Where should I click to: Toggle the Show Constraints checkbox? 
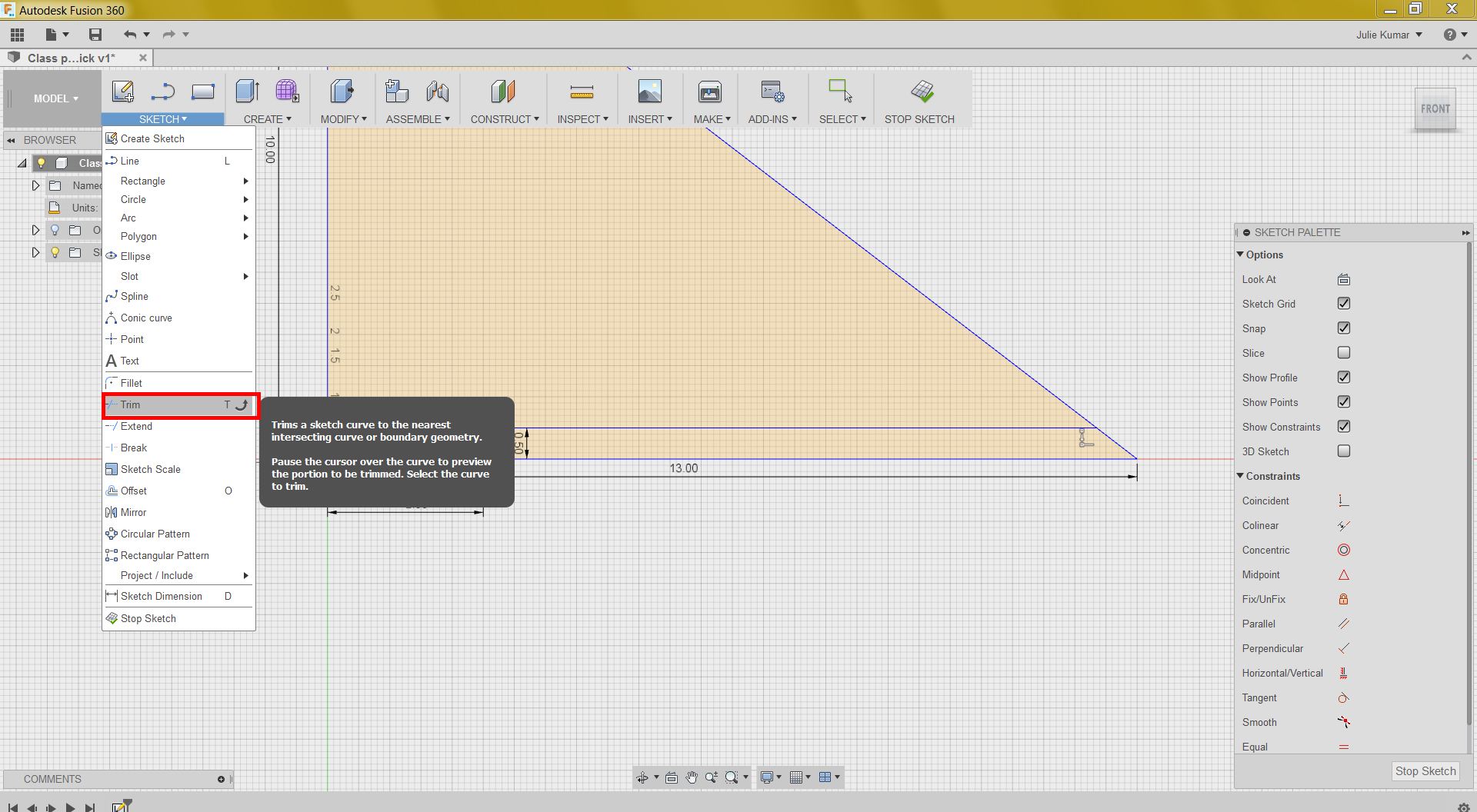pyautogui.click(x=1344, y=427)
